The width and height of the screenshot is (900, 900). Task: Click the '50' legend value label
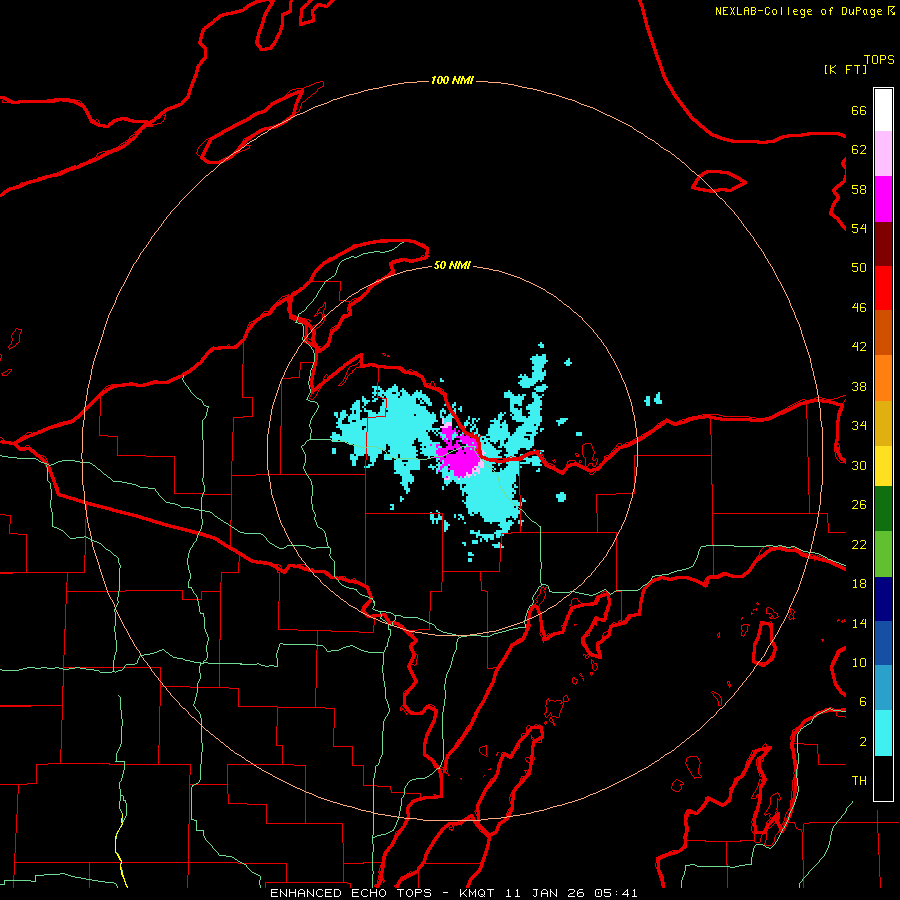tap(859, 267)
